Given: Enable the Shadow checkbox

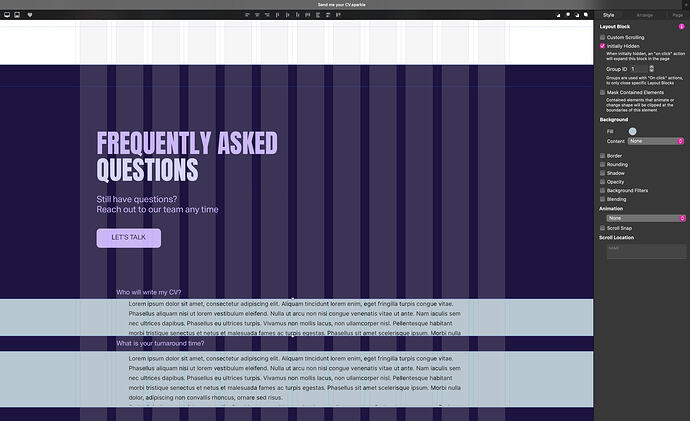Looking at the screenshot, I should point(602,173).
